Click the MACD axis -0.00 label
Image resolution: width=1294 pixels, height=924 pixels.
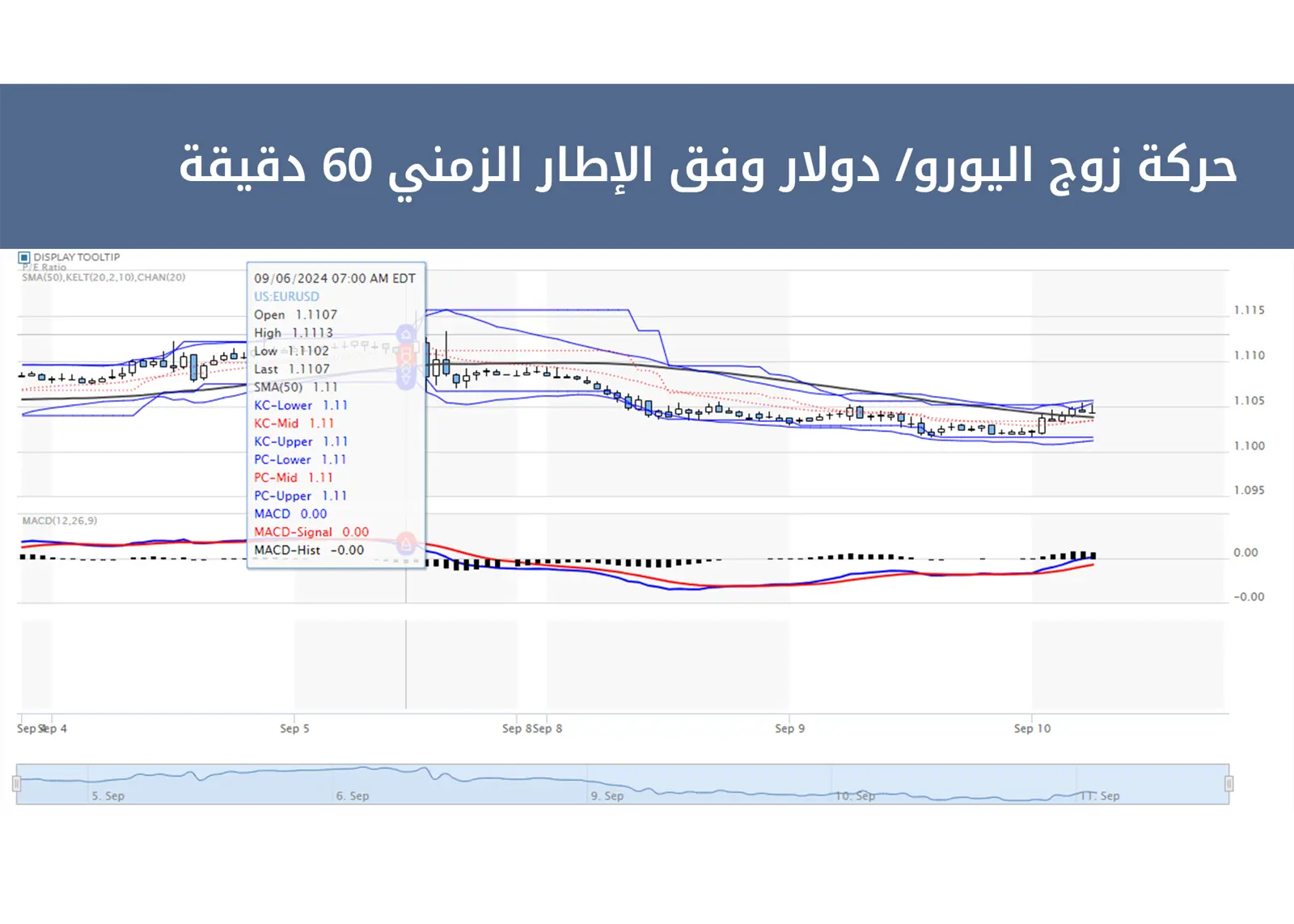pyautogui.click(x=1249, y=597)
